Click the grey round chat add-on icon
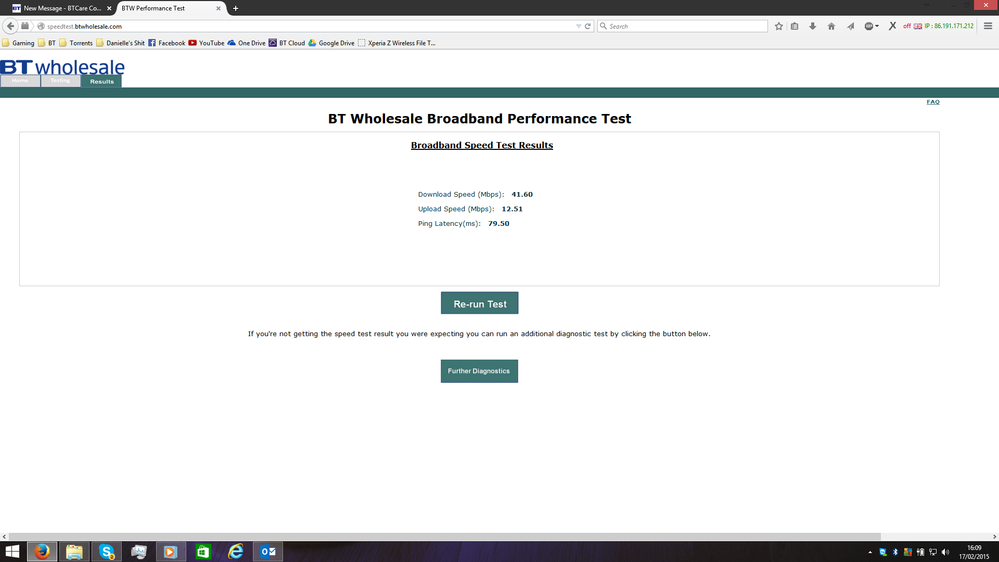 (868, 26)
